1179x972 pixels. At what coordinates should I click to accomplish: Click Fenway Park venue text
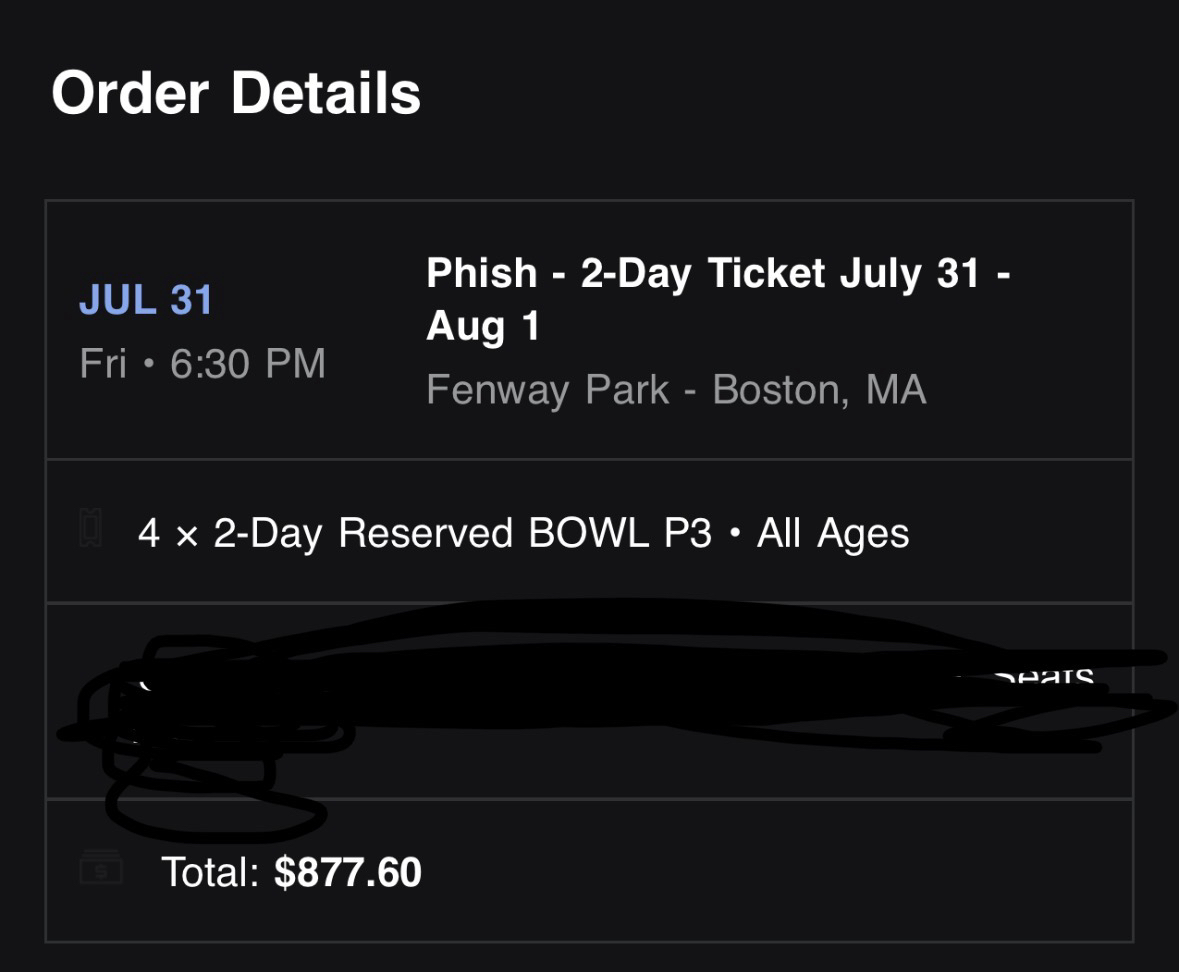[547, 390]
